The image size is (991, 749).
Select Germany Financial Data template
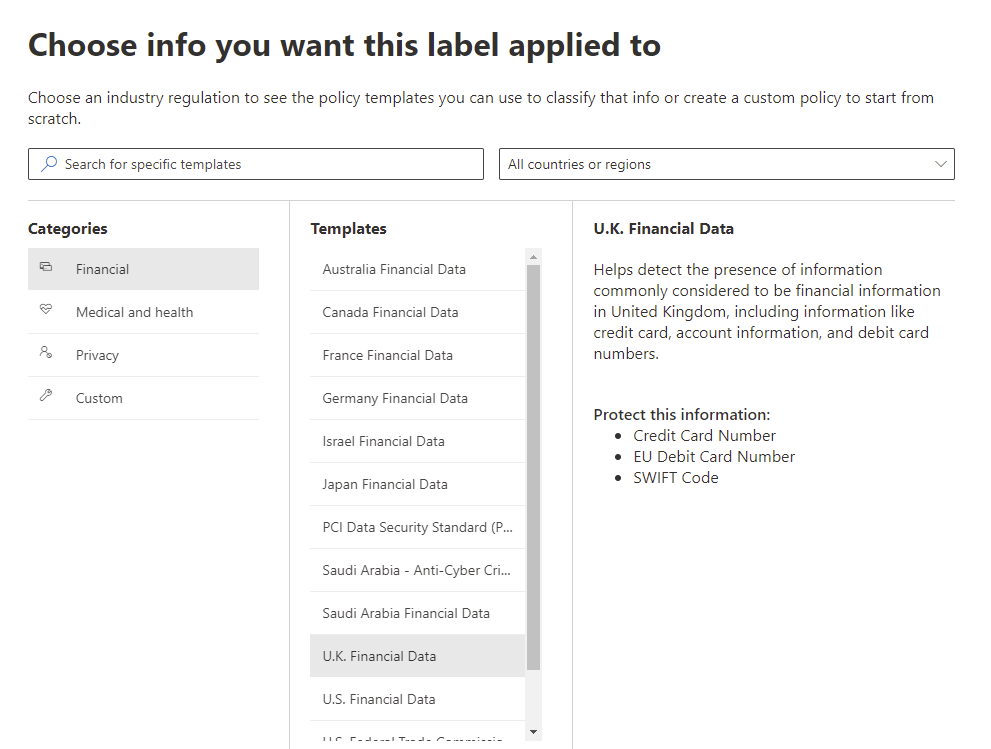395,398
